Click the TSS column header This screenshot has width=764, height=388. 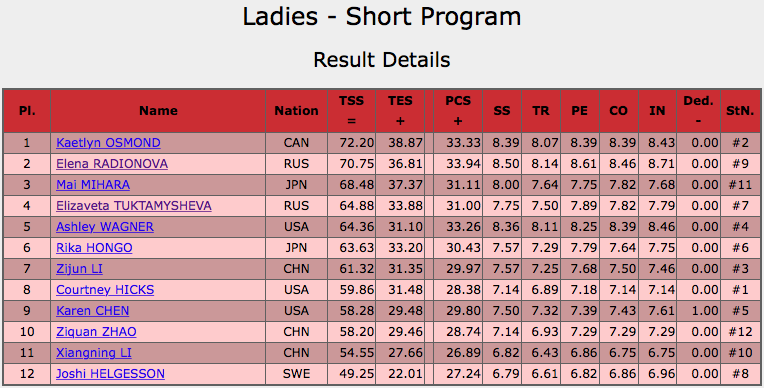click(x=352, y=111)
